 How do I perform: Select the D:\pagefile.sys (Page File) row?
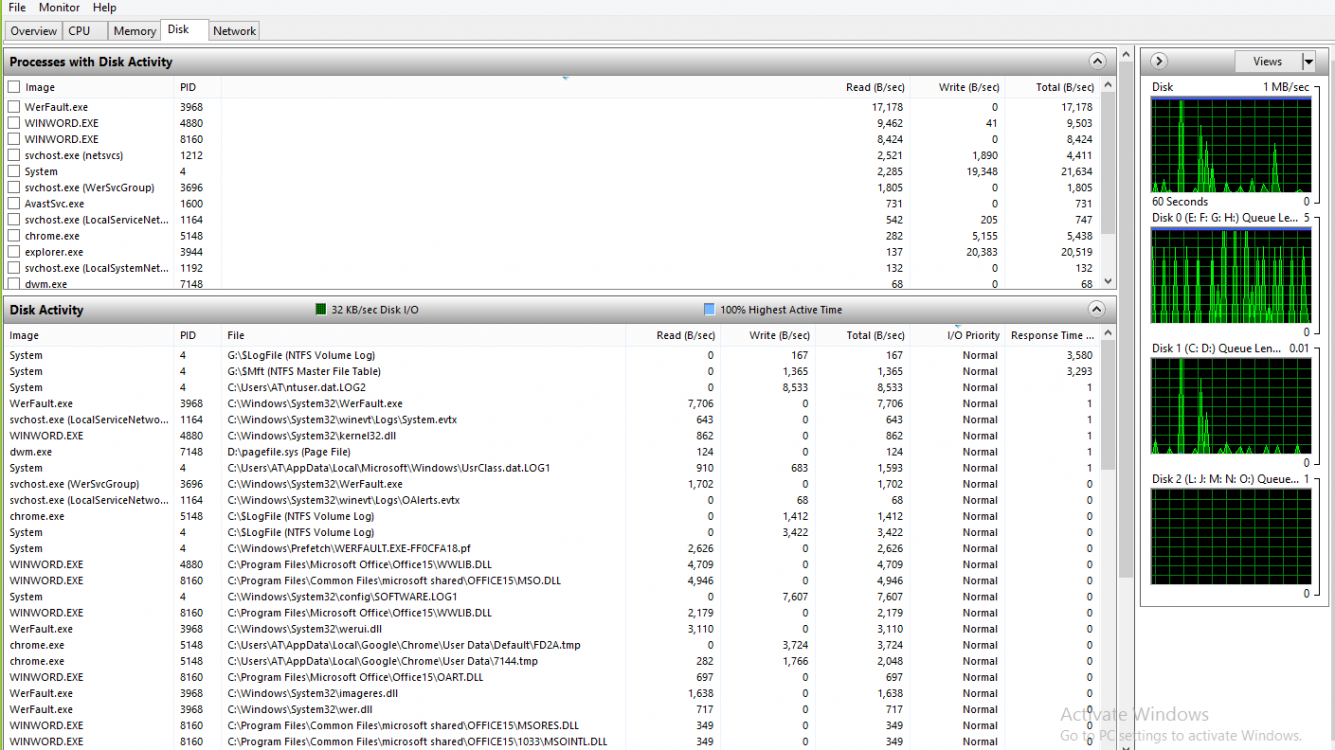(552, 452)
